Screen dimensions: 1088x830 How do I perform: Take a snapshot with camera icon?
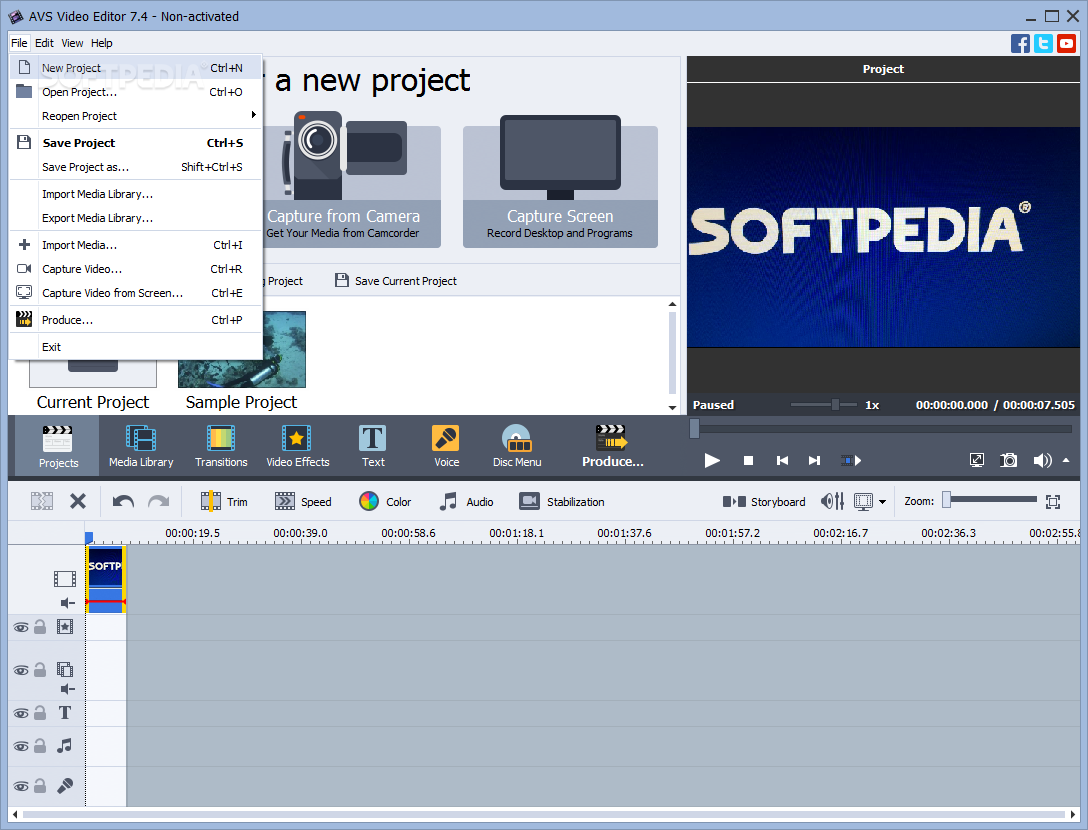1008,460
